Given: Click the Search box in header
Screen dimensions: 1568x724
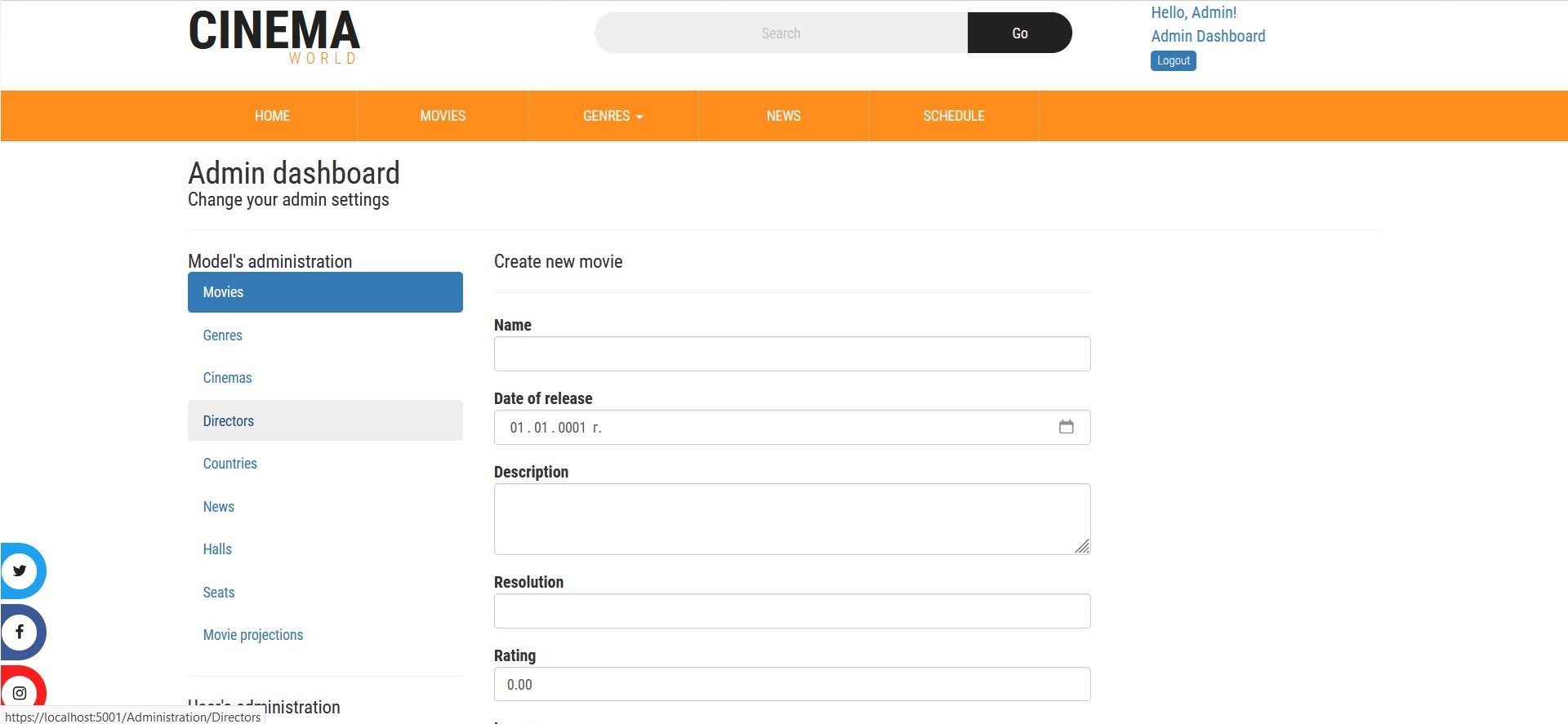Looking at the screenshot, I should [781, 33].
